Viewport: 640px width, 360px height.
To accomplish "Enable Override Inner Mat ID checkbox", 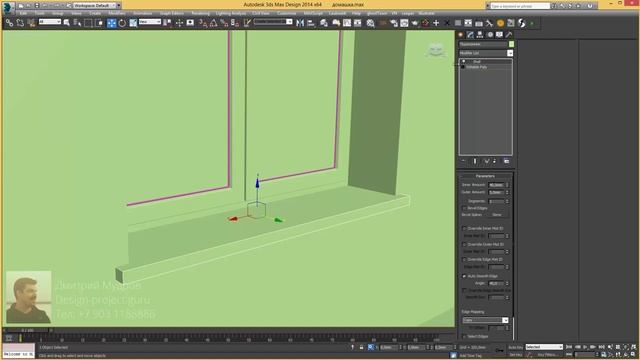I will 464,229.
